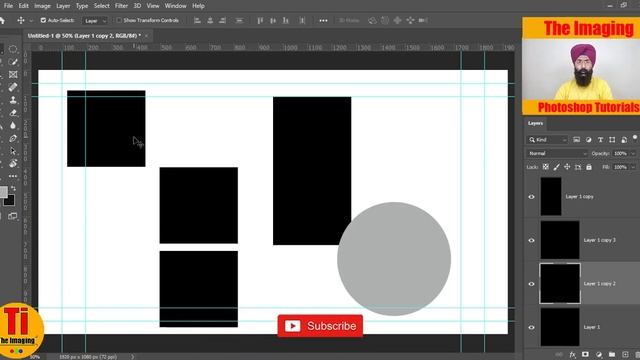The image size is (640, 360).
Task: Click the screen mode icon in toolbar
Action: (x=13, y=216)
